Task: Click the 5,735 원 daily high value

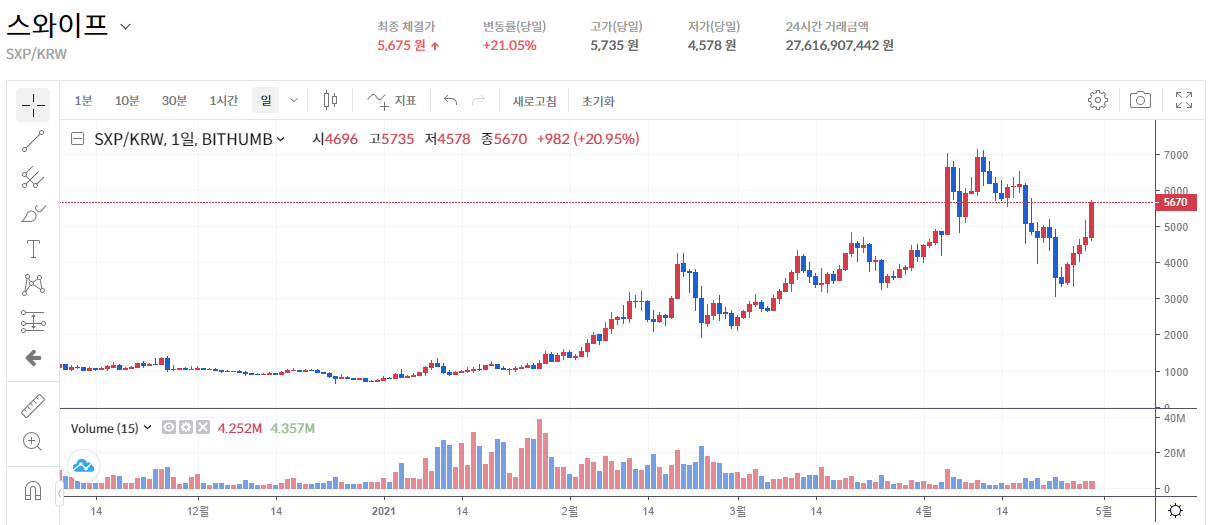Action: (614, 45)
